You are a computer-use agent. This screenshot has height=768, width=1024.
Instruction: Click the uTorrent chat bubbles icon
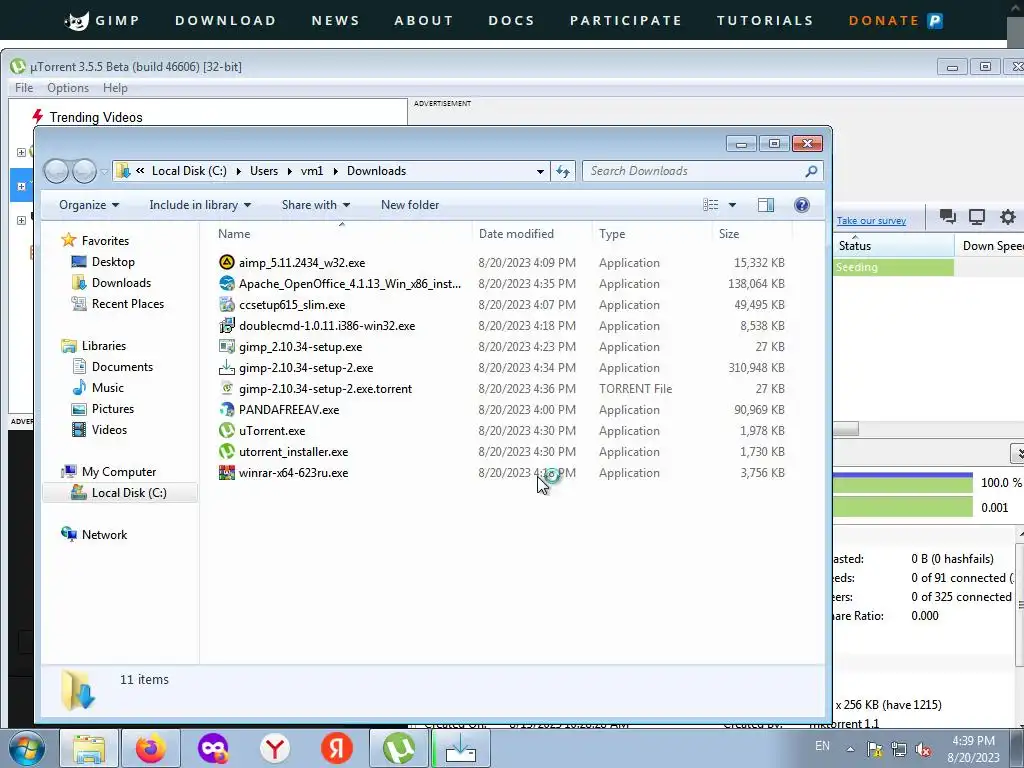click(948, 217)
